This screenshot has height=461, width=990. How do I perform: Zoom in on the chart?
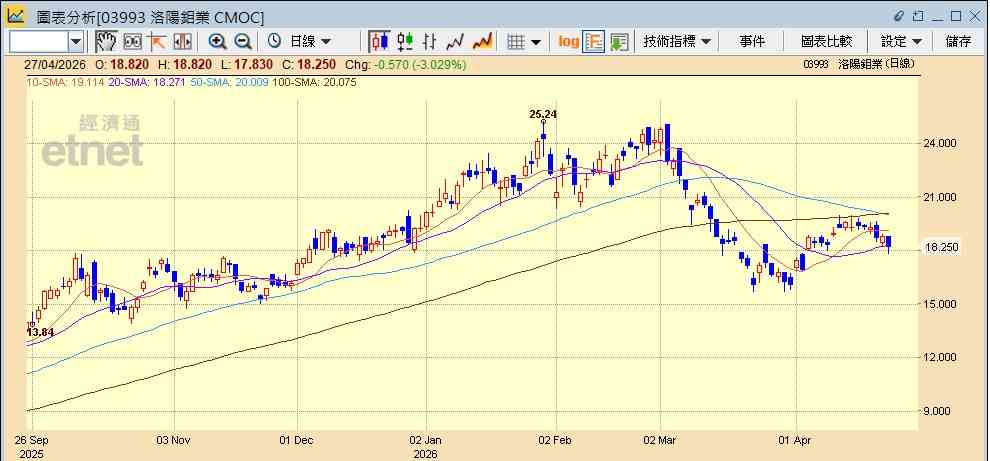(x=218, y=42)
